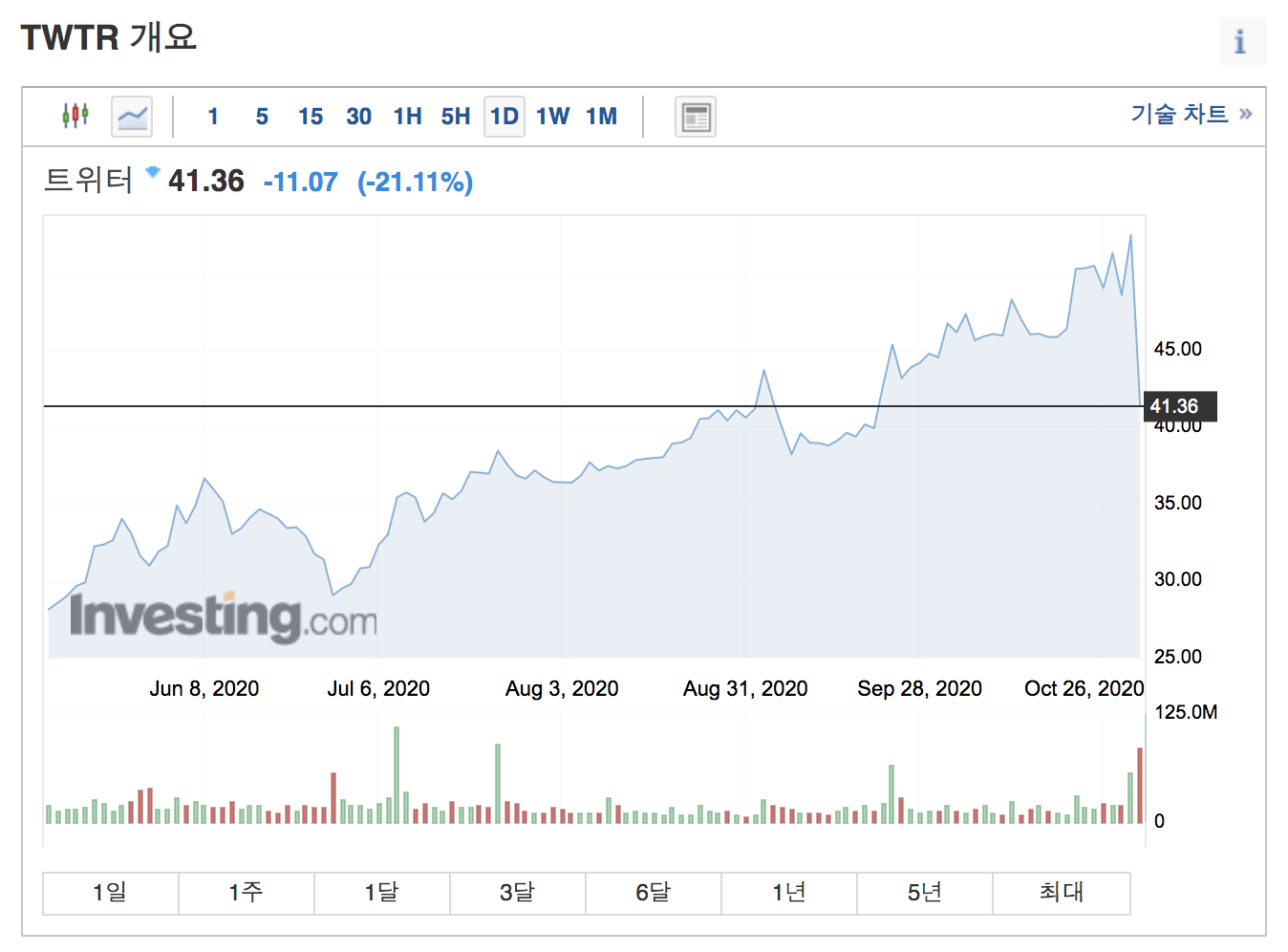Click the large 41.36 current price
Screen dimensions: 1288x952
[206, 181]
